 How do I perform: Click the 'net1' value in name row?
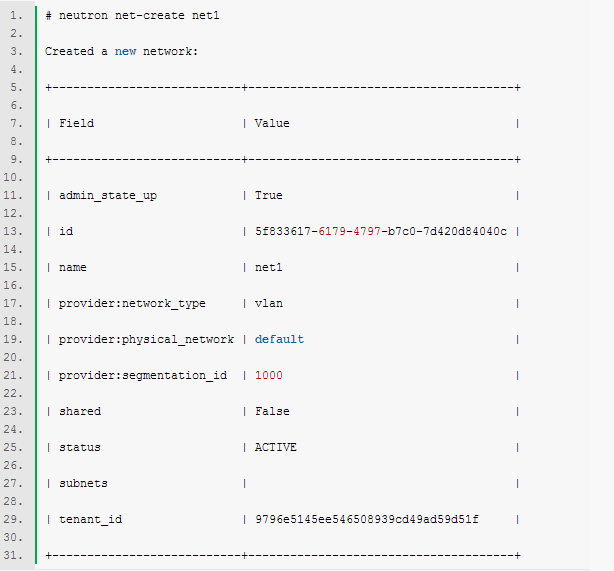(269, 267)
